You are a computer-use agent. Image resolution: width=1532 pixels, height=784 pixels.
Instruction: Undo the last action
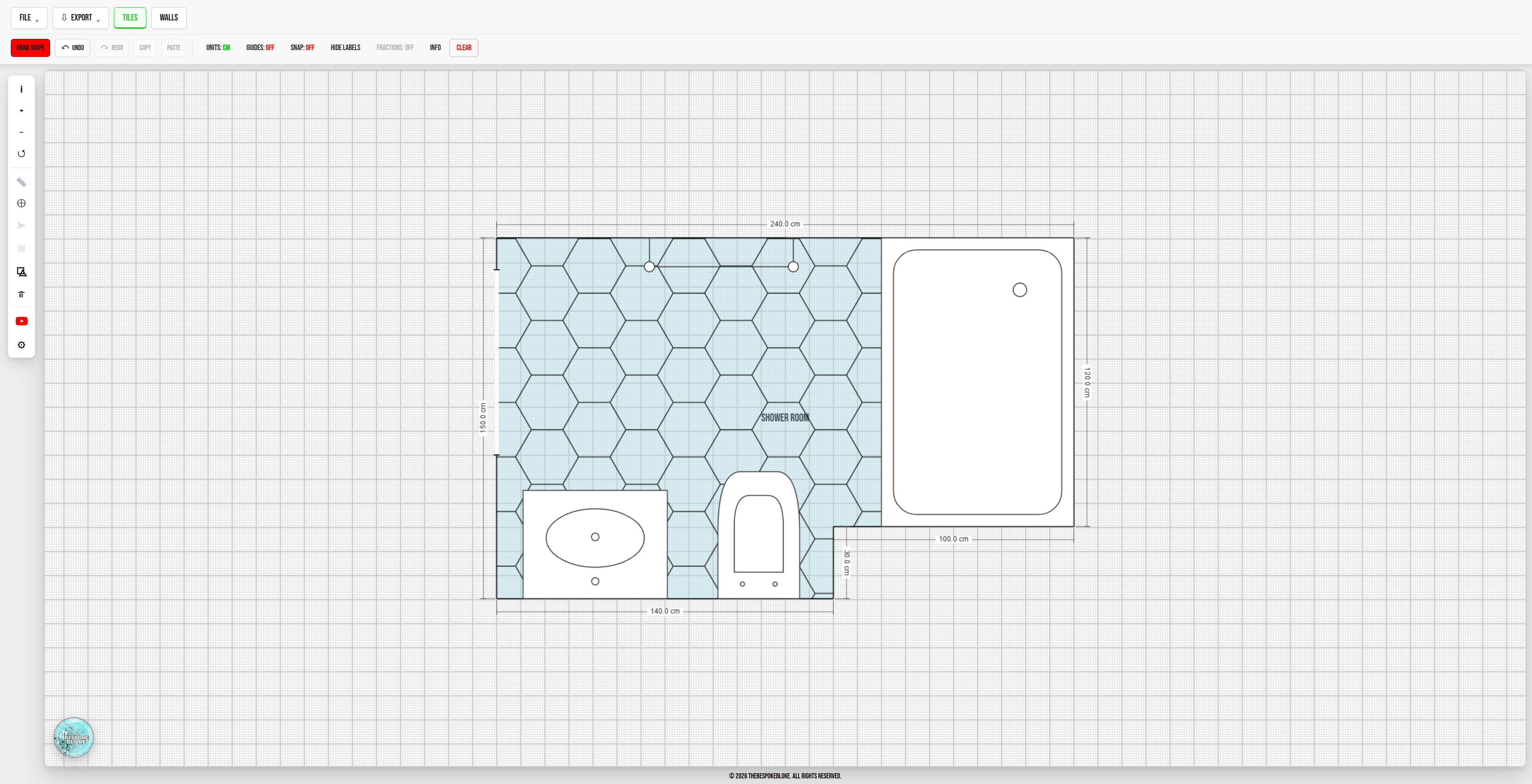[73, 48]
